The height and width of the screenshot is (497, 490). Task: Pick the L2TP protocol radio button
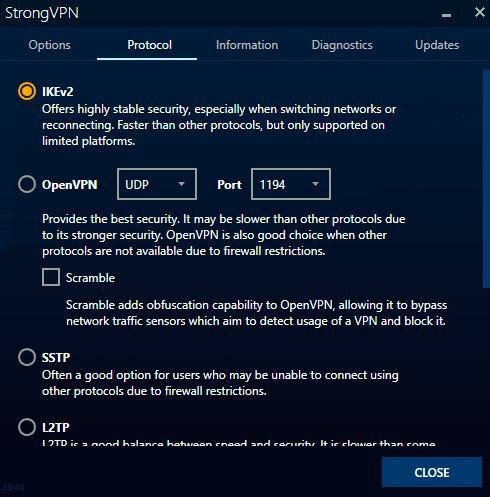tap(27, 427)
